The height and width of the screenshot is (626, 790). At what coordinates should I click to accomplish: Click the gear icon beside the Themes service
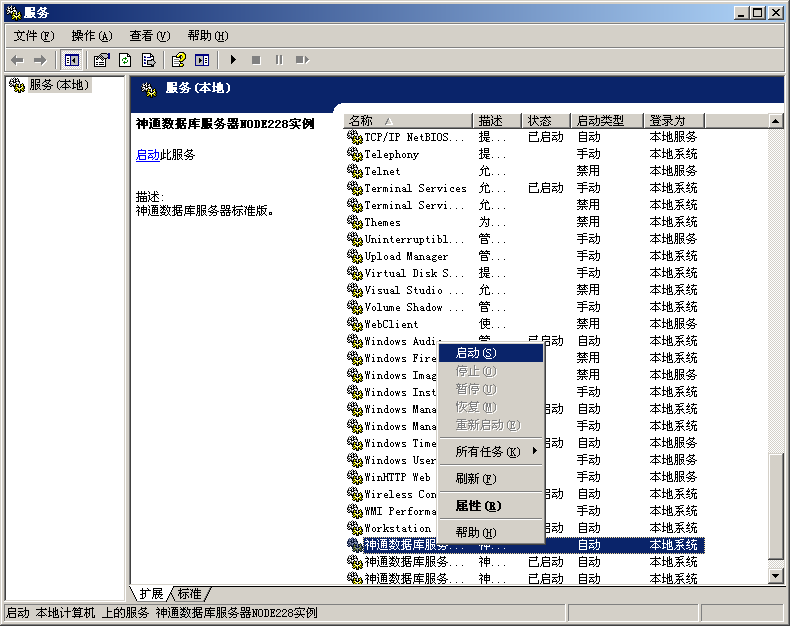click(354, 222)
